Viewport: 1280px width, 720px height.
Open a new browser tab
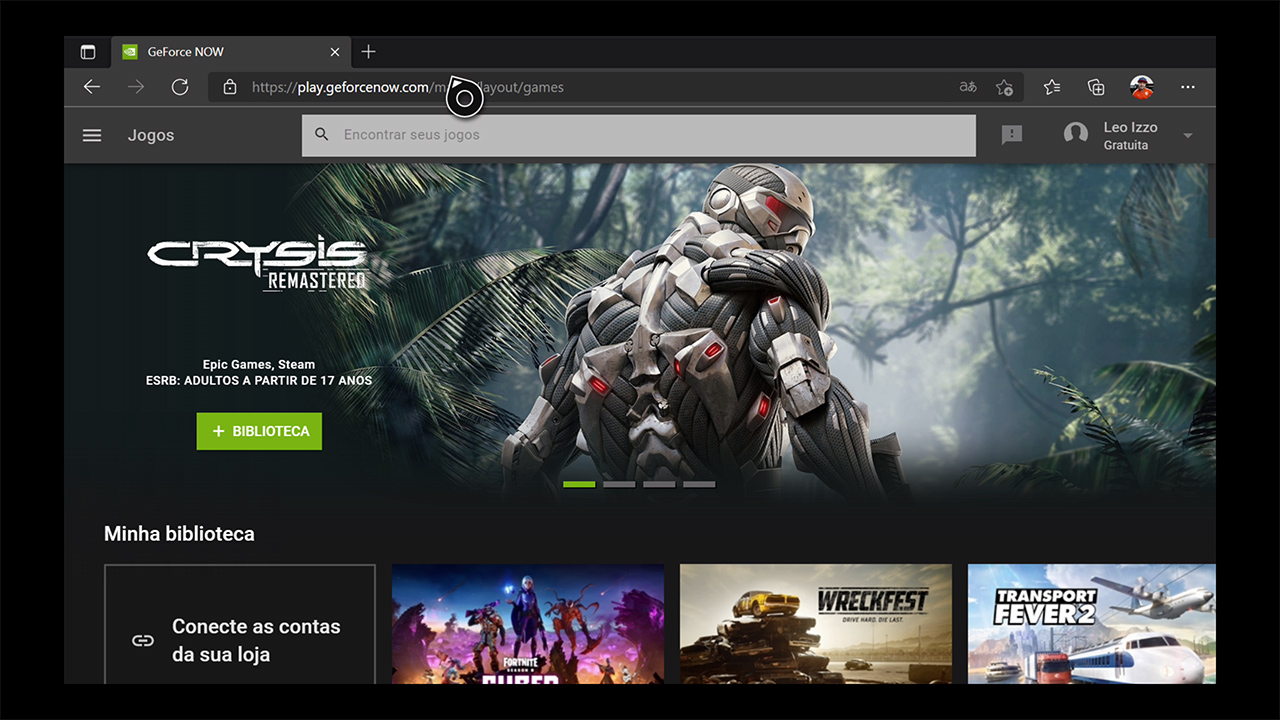pyautogui.click(x=368, y=52)
